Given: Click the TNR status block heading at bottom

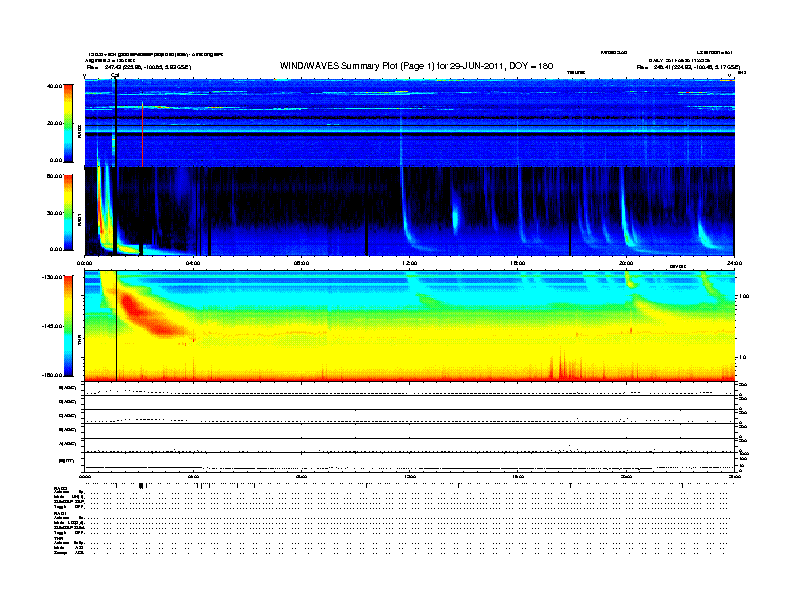Looking at the screenshot, I should pyautogui.click(x=58, y=538).
